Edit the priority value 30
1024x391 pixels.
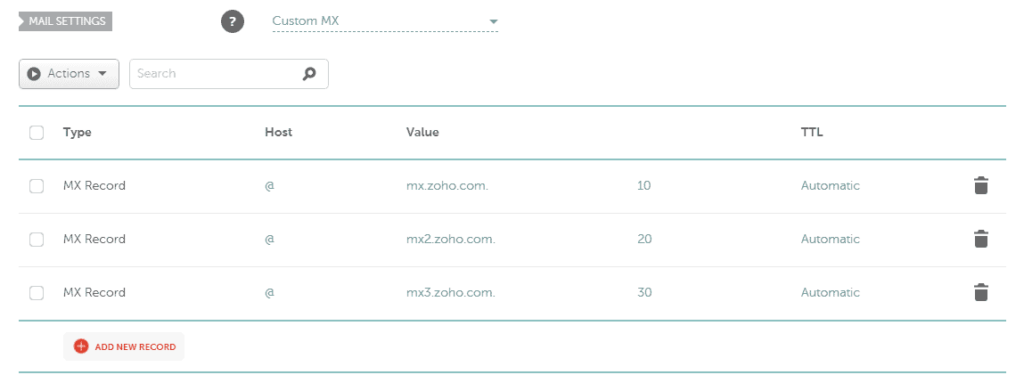click(645, 292)
